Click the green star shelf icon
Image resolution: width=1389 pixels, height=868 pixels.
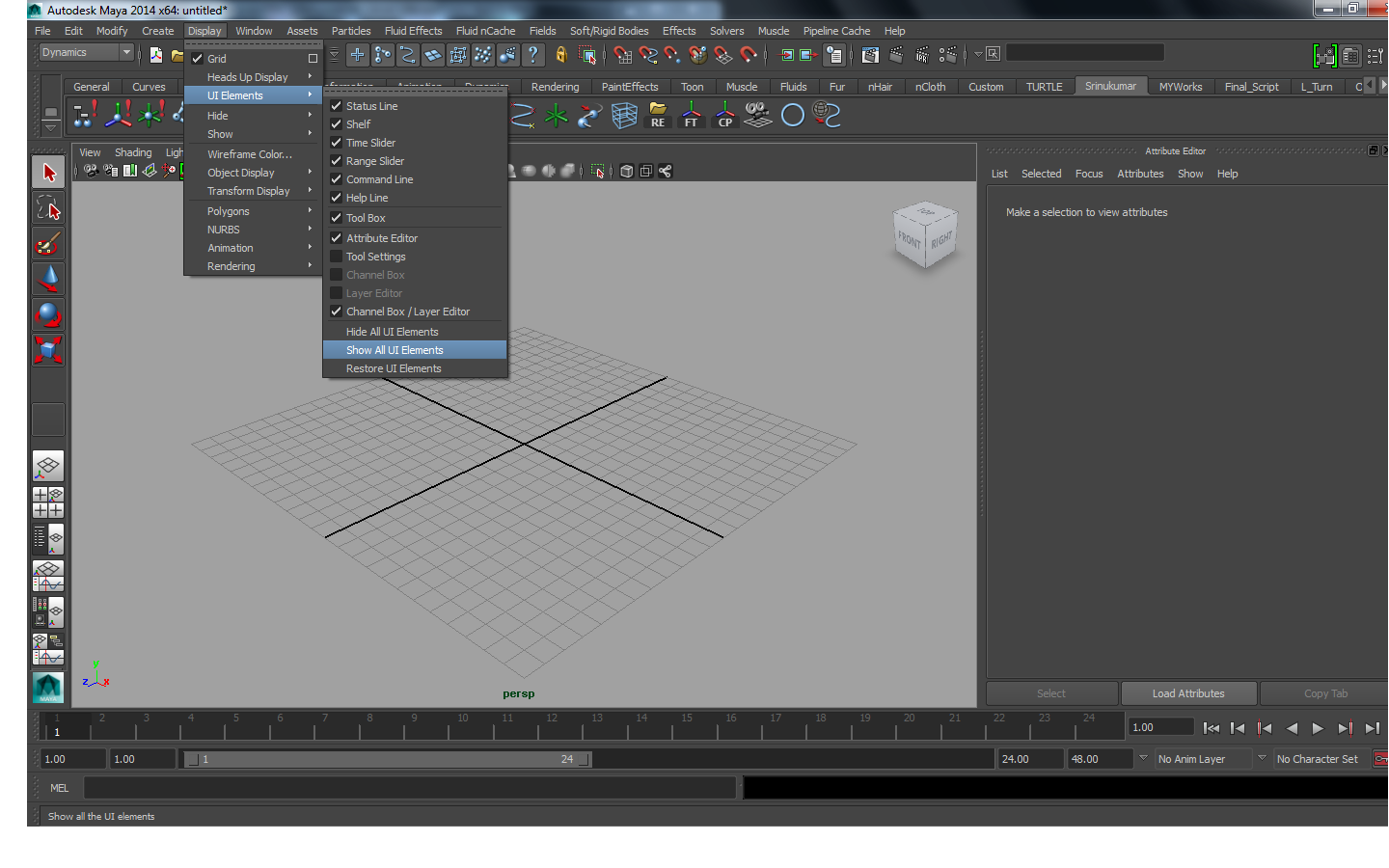click(x=557, y=116)
